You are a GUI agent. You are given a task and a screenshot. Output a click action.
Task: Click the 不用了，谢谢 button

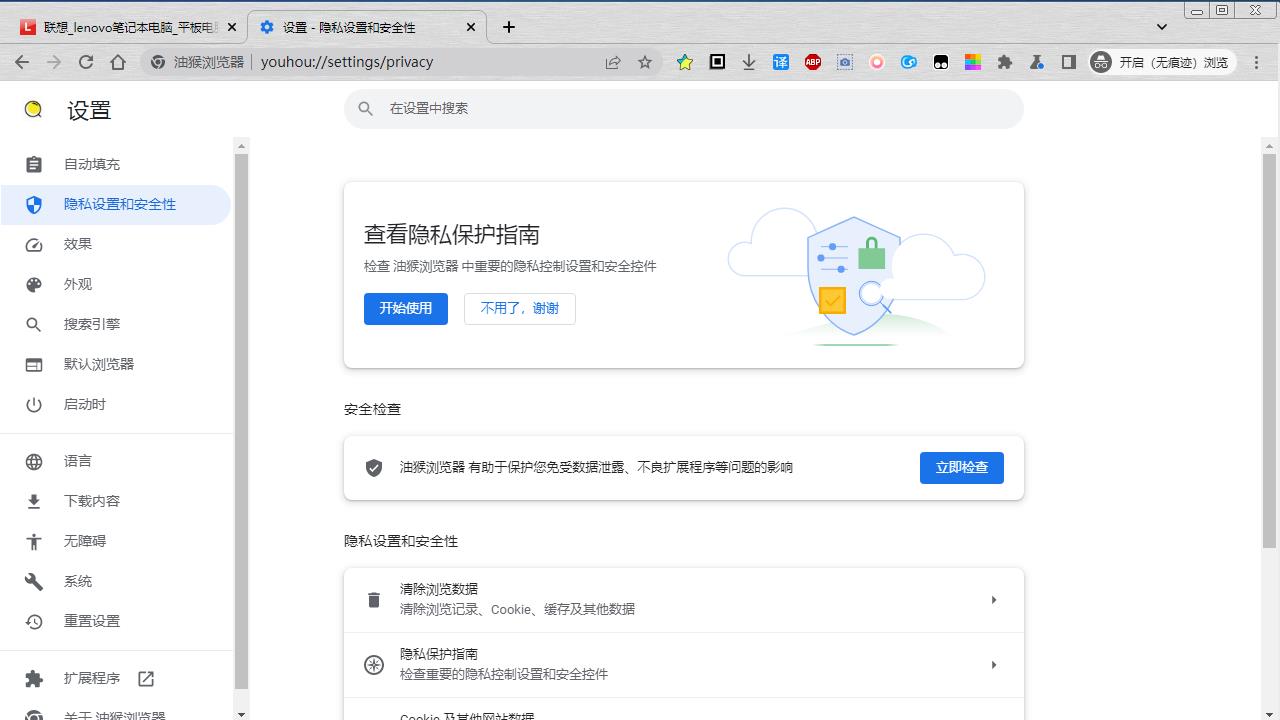(519, 308)
